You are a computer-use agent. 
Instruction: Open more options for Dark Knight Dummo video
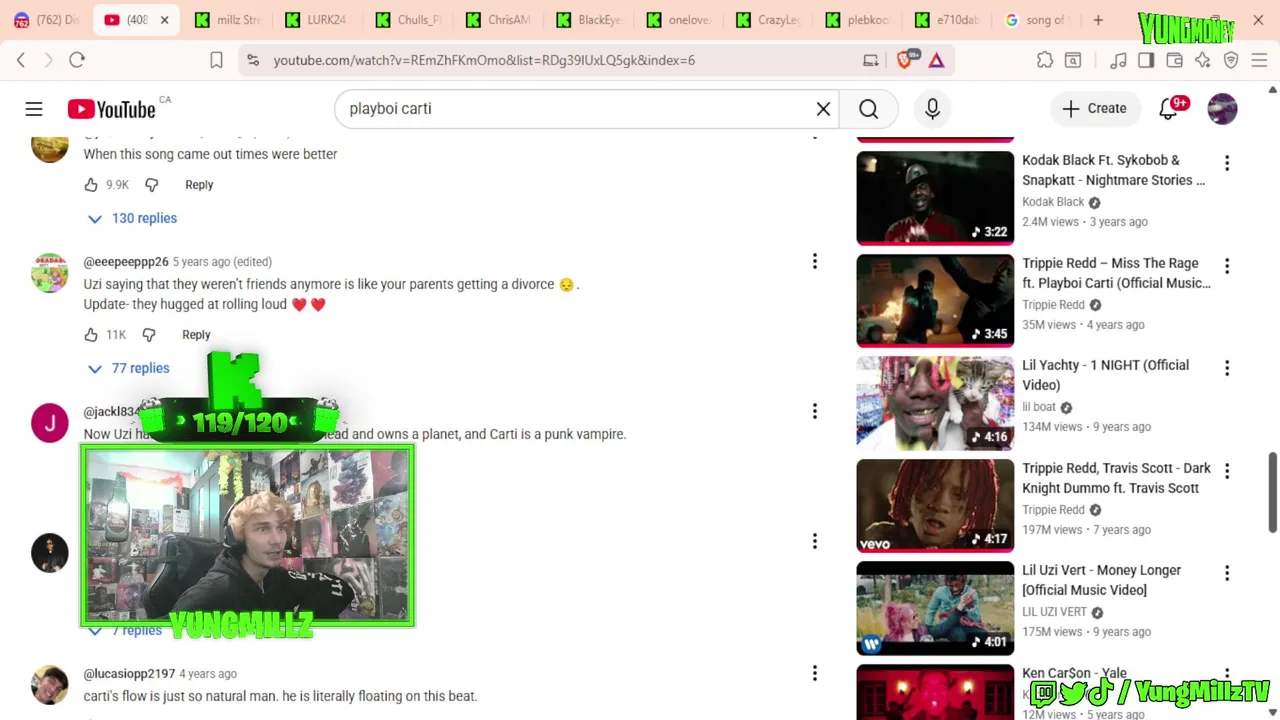click(x=1227, y=471)
